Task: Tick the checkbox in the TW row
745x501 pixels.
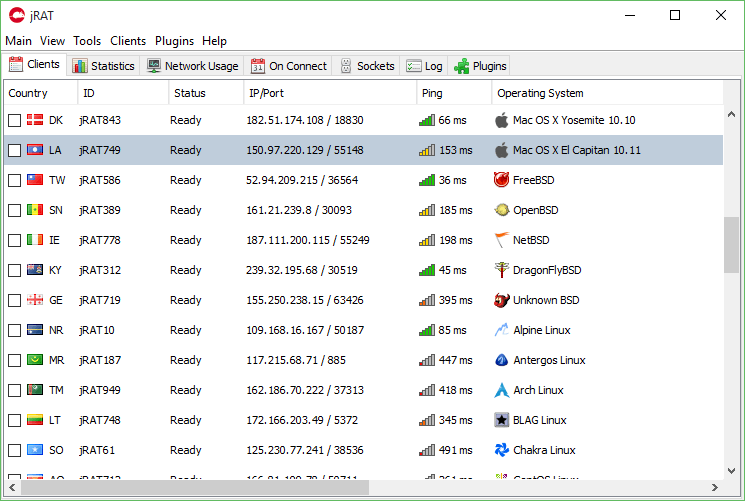Action: tap(14, 180)
